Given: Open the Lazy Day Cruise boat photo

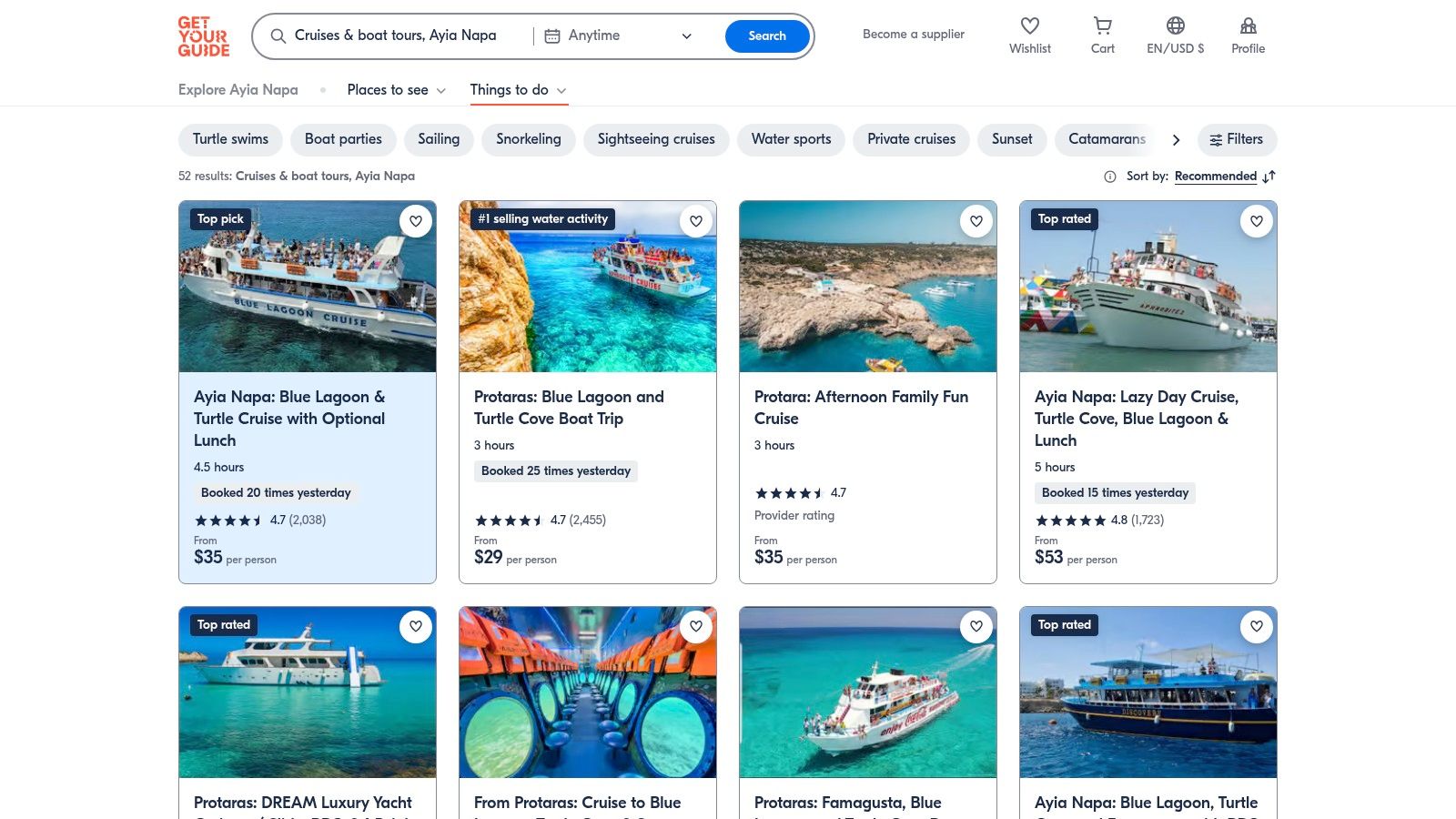Looking at the screenshot, I should click(x=1148, y=287).
